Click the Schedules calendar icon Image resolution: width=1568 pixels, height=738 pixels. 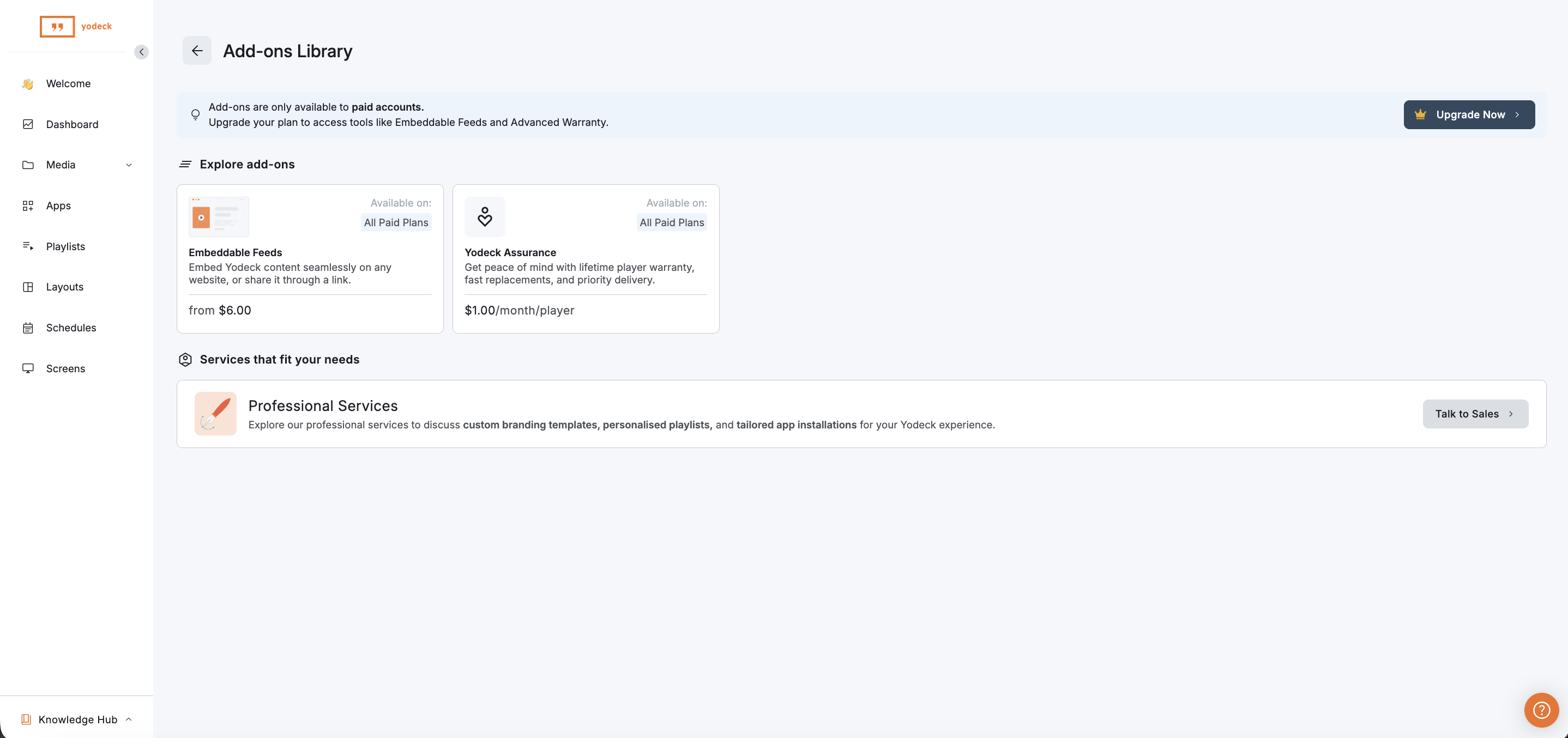(28, 328)
